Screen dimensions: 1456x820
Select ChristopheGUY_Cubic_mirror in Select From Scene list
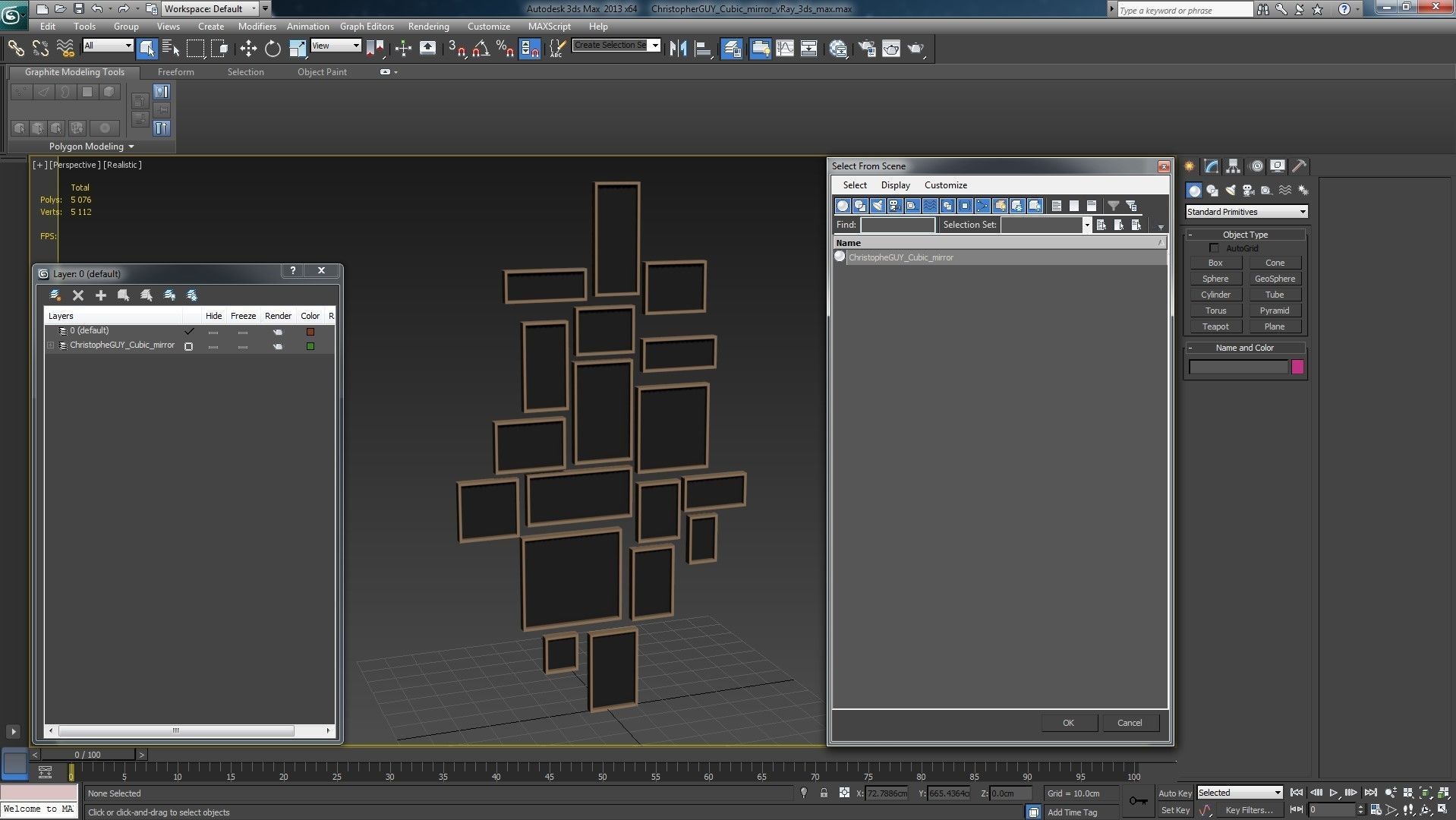click(x=999, y=257)
